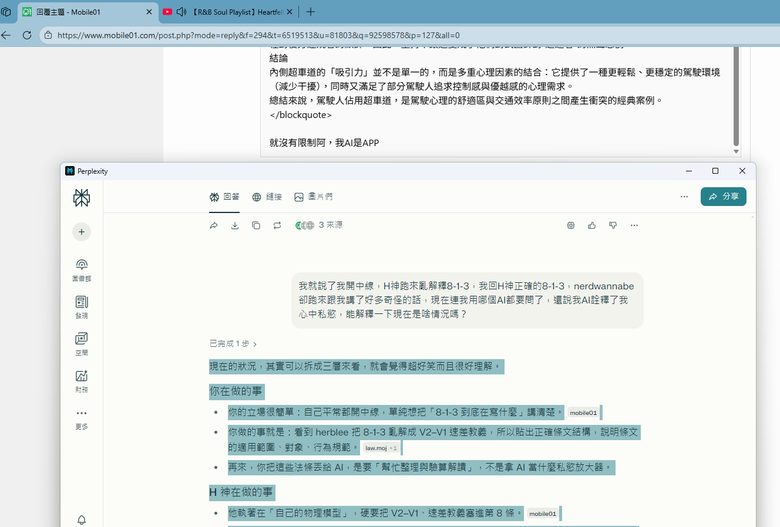This screenshot has width=780, height=527.
Task: Click the sentence starting 現在的狀況
Action: [356, 366]
